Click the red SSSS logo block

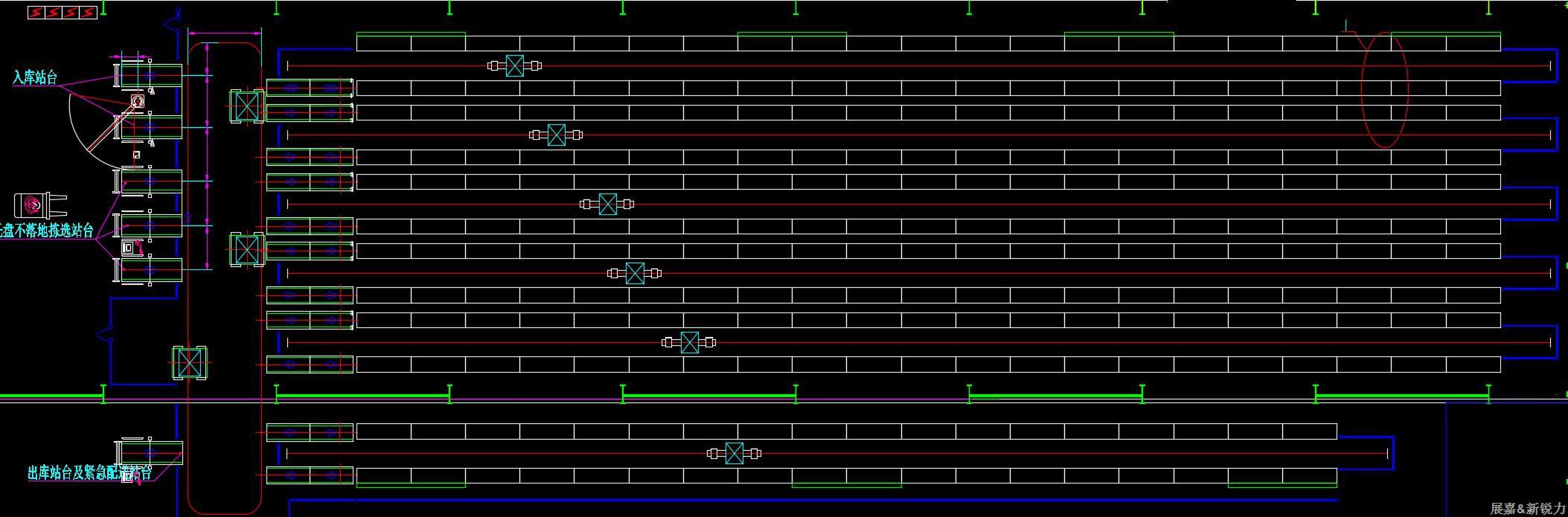pos(63,13)
